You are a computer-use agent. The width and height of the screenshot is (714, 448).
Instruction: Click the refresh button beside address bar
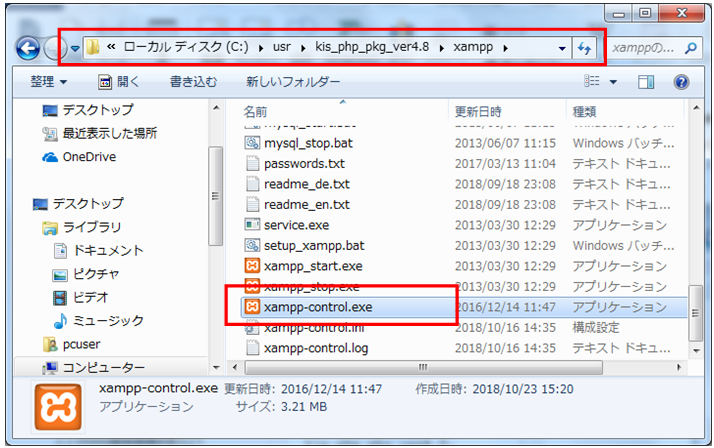click(x=585, y=48)
